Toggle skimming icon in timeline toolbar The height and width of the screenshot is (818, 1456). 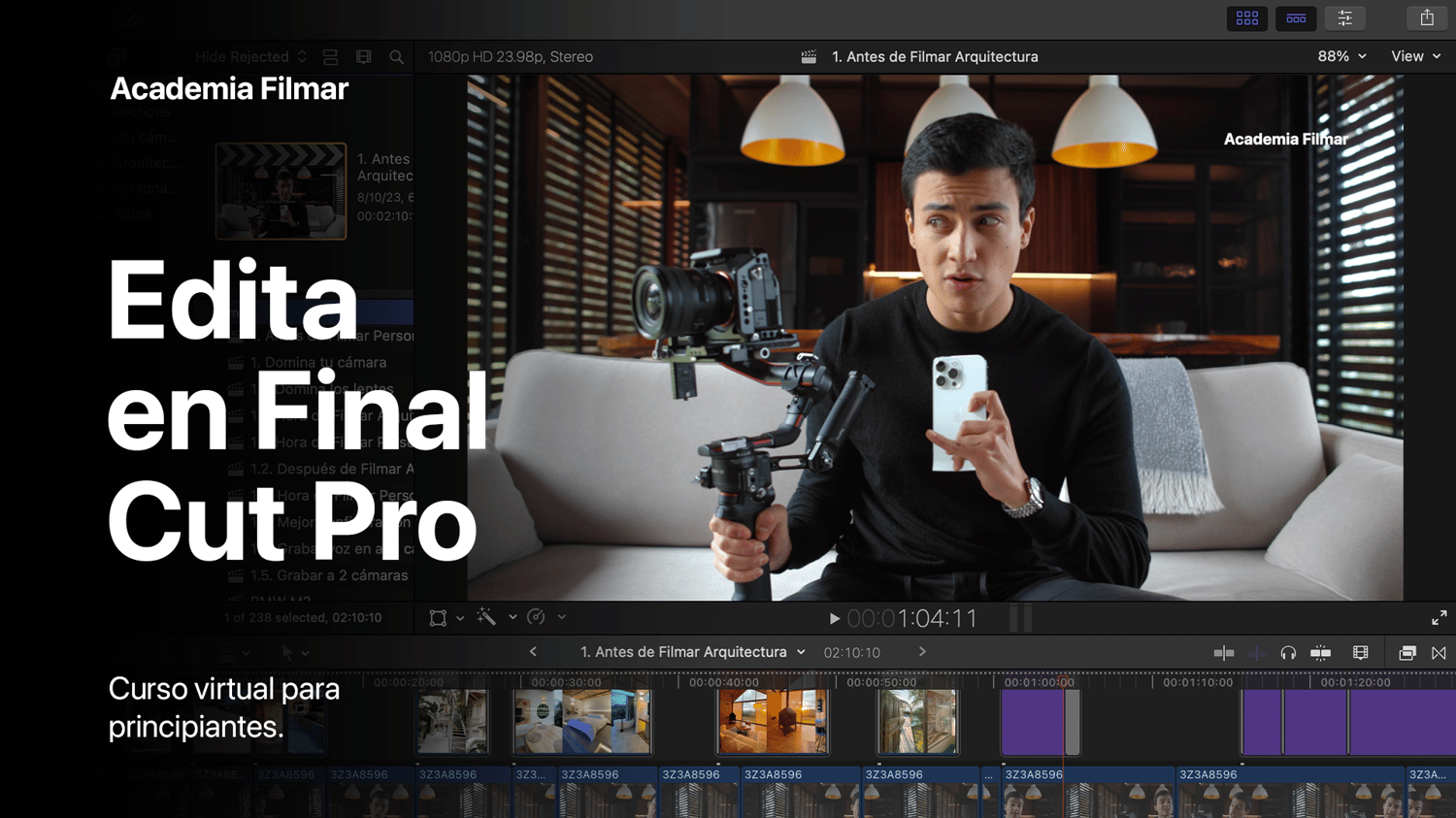click(x=1224, y=653)
